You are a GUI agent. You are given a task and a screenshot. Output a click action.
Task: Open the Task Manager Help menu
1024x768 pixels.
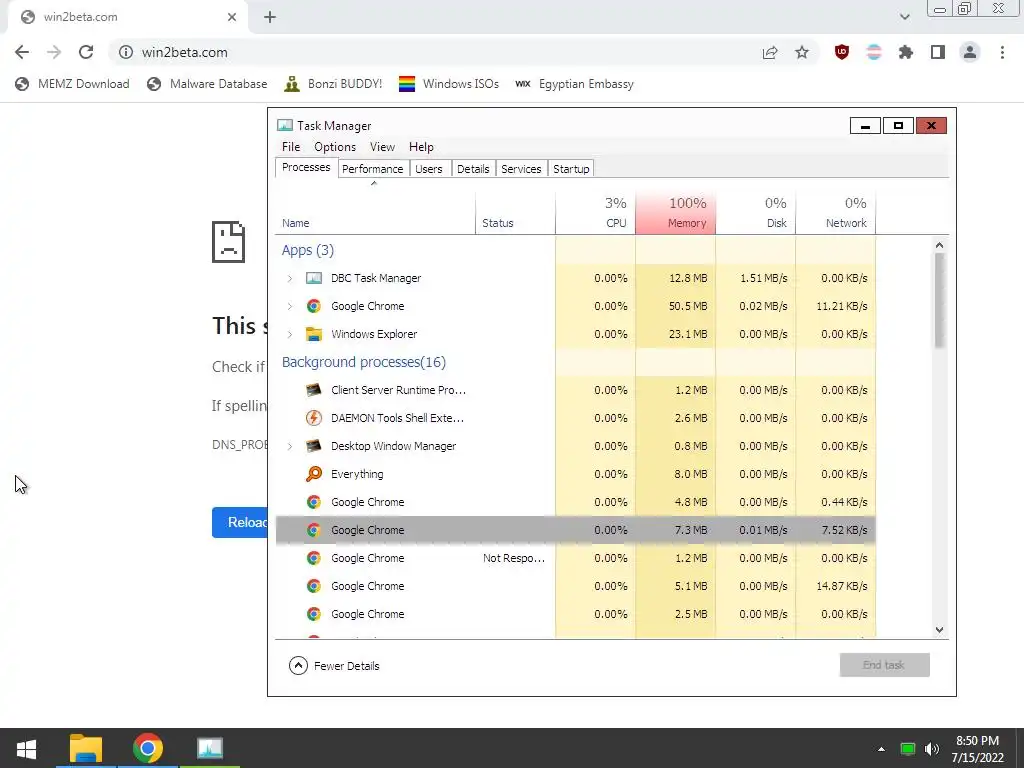point(421,147)
